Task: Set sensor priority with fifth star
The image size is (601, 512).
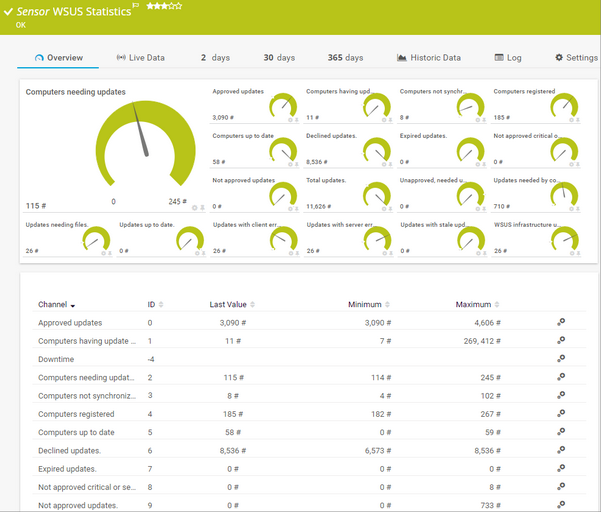Action: (x=179, y=6)
